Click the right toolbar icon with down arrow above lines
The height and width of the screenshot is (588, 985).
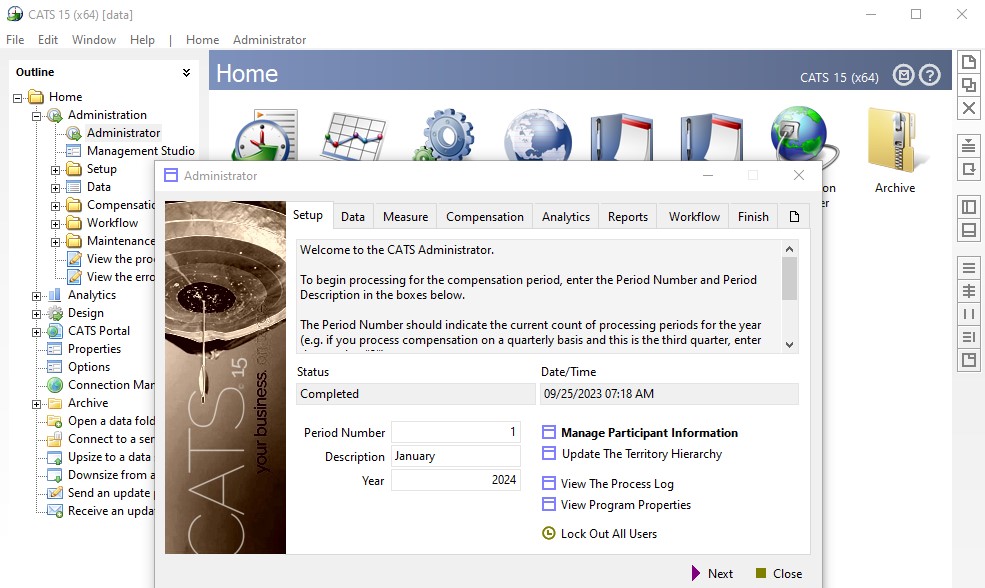[x=969, y=146]
